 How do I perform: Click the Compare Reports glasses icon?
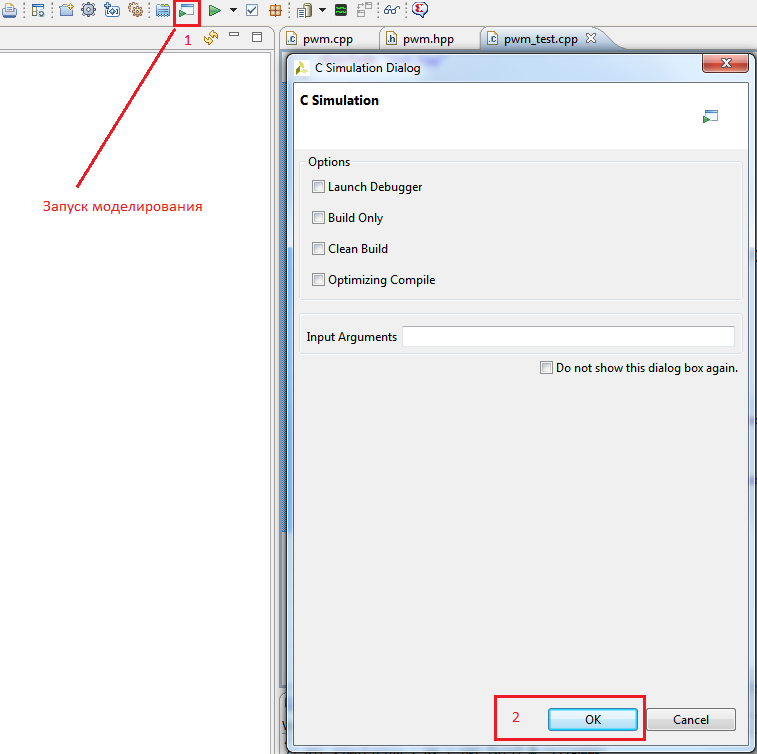coord(392,11)
